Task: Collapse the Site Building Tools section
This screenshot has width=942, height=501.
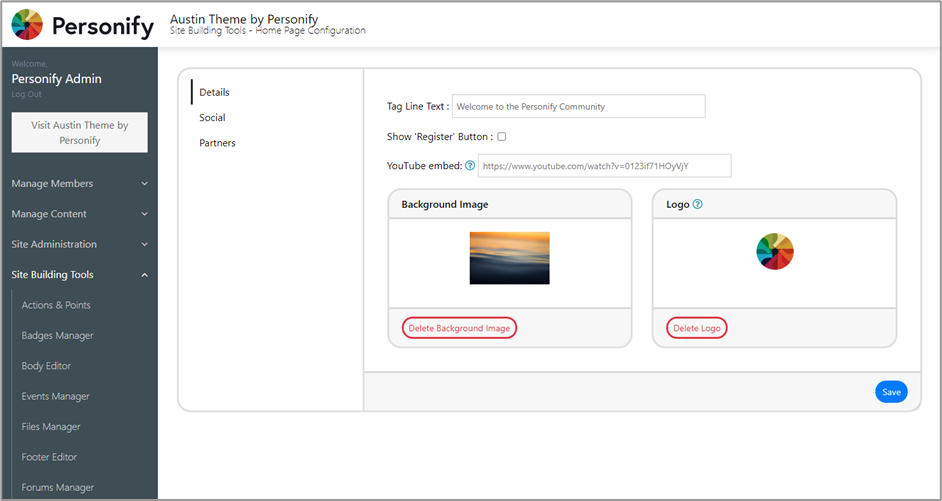Action: (79, 275)
